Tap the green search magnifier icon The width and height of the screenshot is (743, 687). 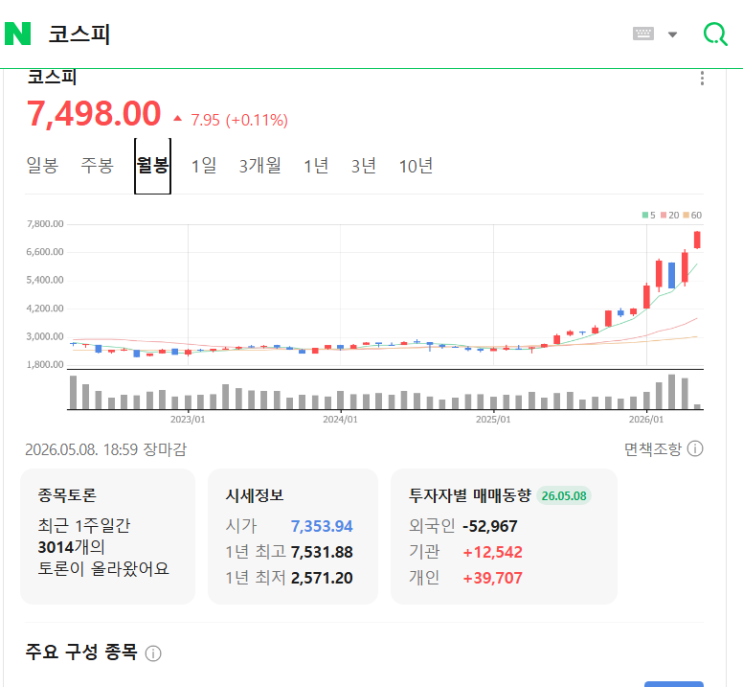click(715, 34)
